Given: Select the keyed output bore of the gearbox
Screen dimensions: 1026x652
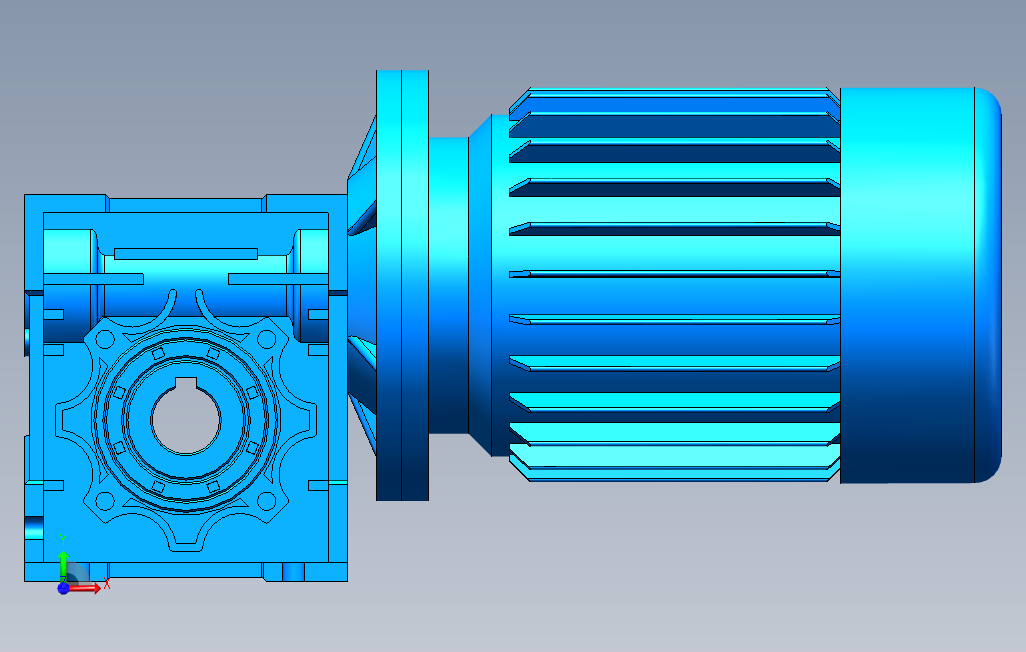Looking at the screenshot, I should click(x=186, y=416).
